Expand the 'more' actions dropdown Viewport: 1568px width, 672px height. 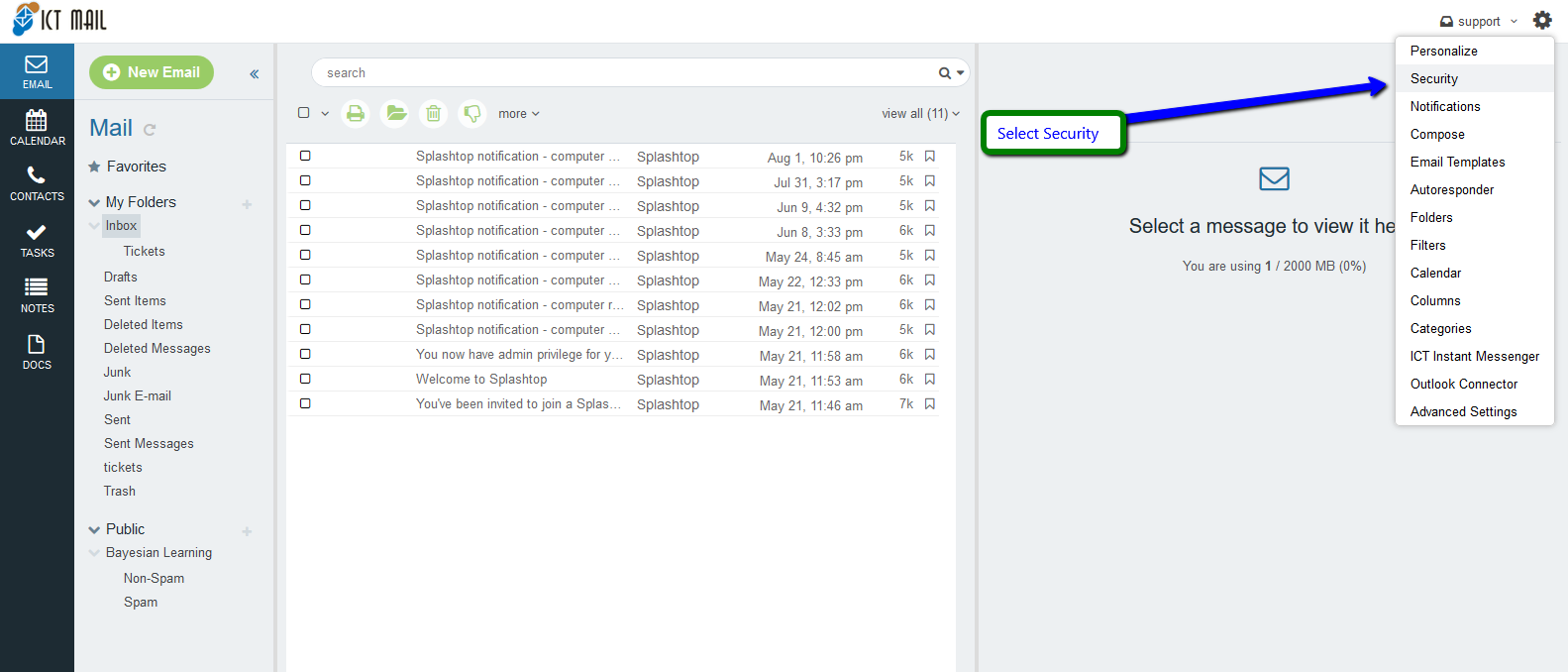coord(518,114)
